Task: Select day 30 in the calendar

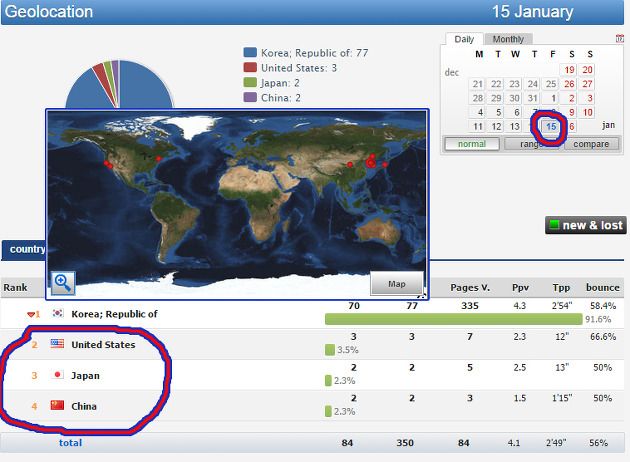Action: tap(514, 98)
